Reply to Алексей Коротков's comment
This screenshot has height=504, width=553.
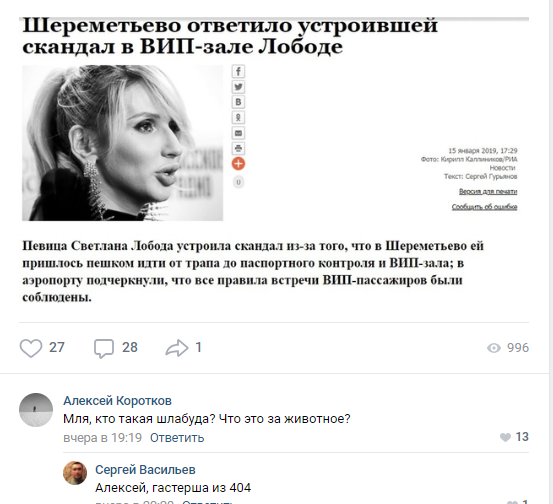point(177,438)
